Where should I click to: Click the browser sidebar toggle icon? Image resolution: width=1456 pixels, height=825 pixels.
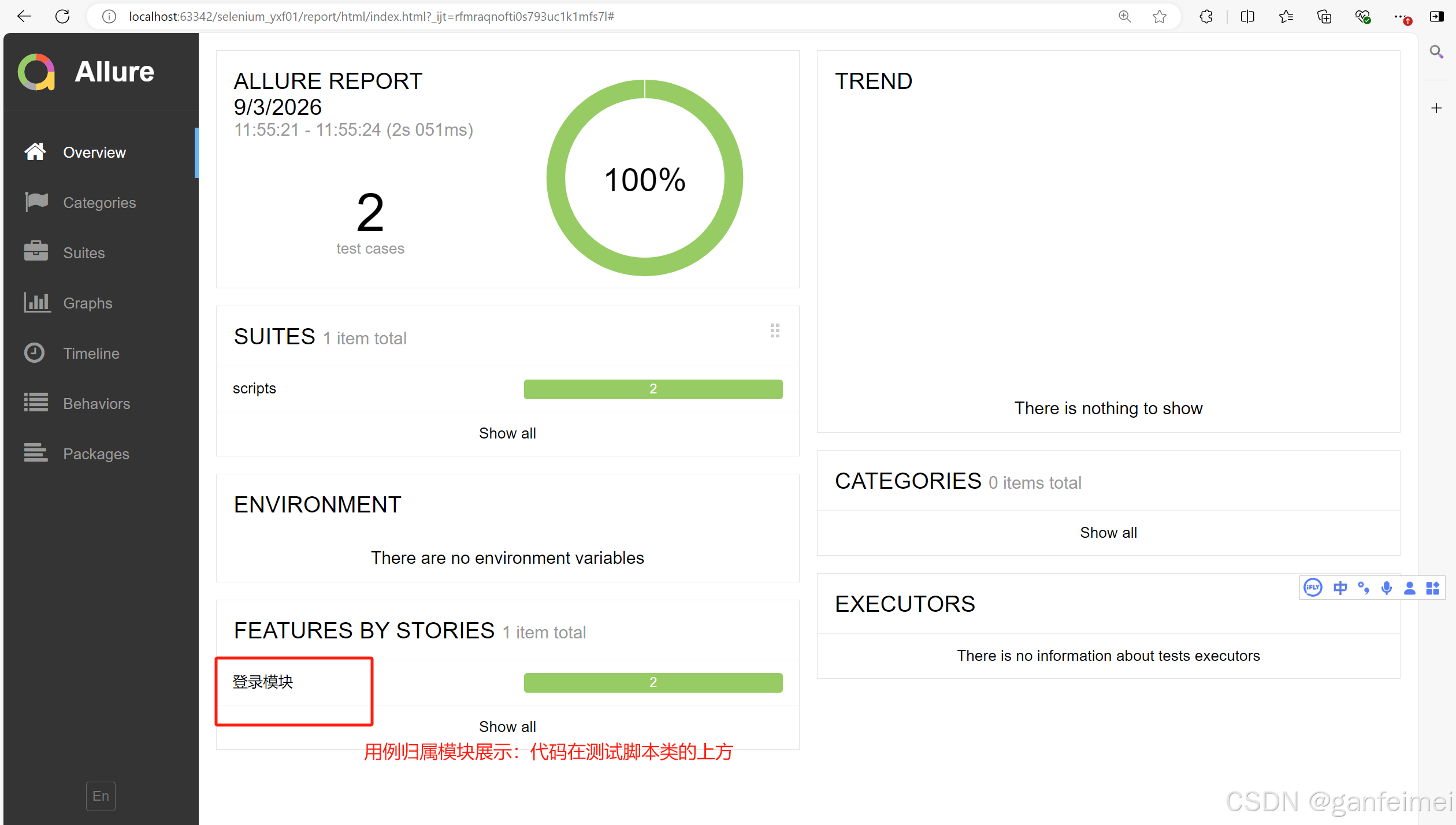click(x=1436, y=17)
